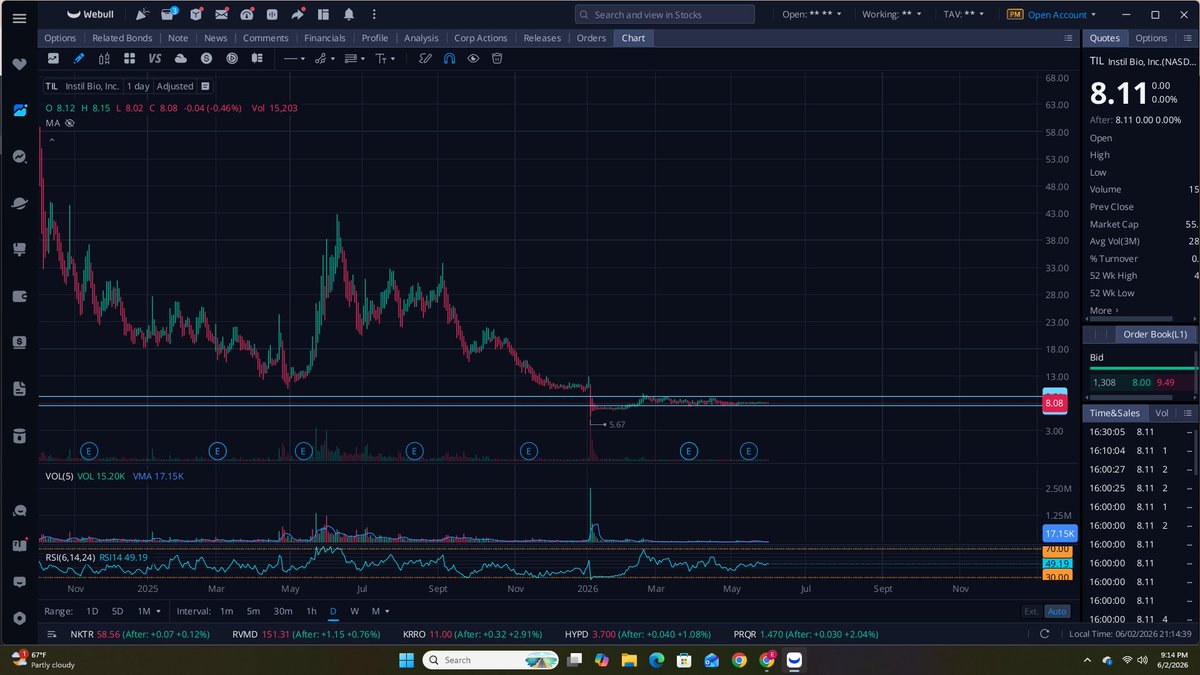Click the 8.08 price label on axis
Screen dimensions: 1200x675
1055,403
